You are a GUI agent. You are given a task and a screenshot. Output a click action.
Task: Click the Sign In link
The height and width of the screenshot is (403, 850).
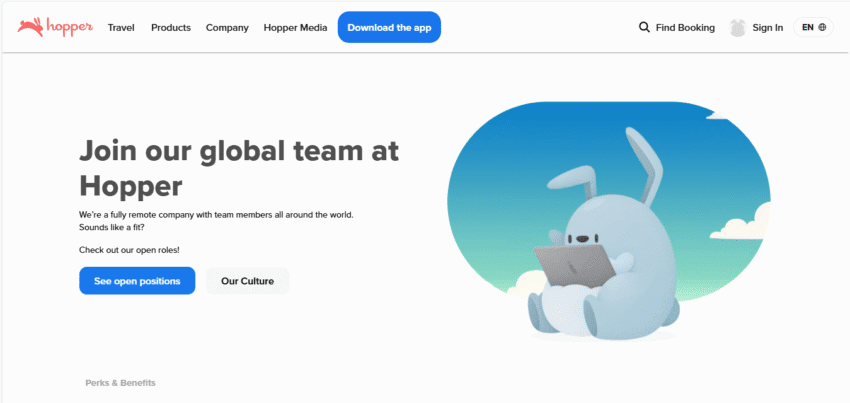coord(768,28)
